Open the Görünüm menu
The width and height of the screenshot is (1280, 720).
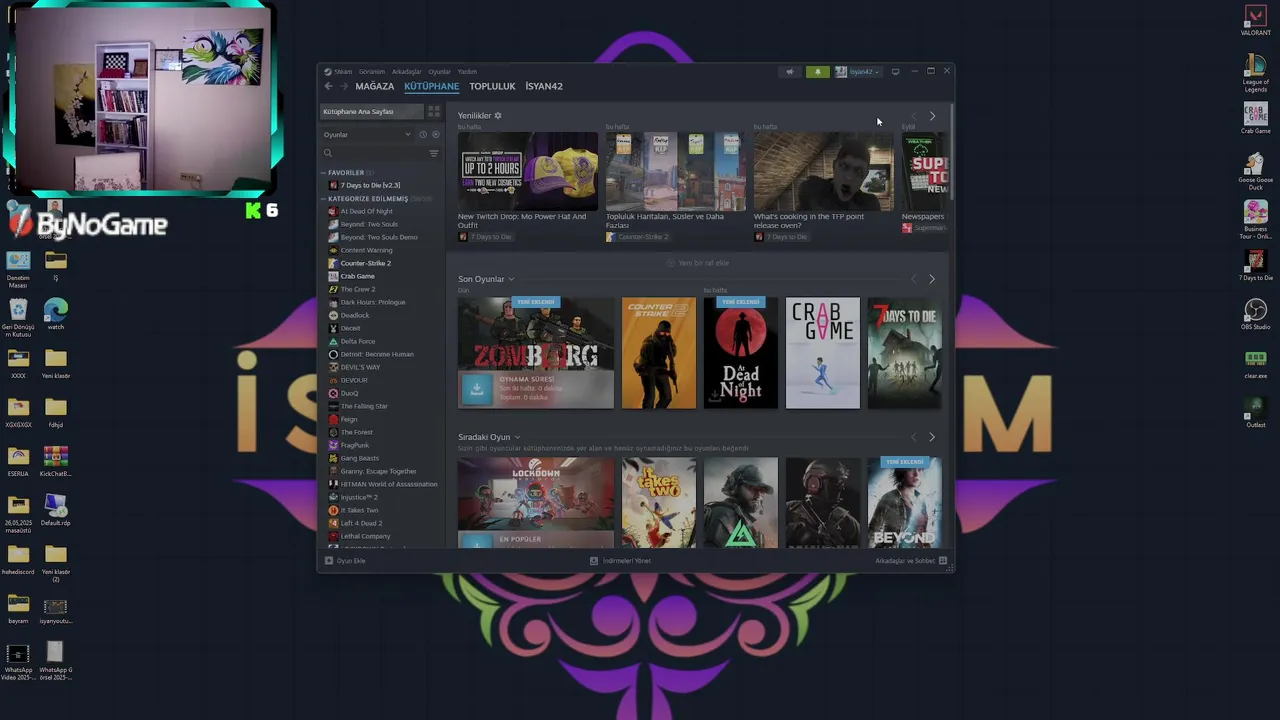tap(372, 72)
